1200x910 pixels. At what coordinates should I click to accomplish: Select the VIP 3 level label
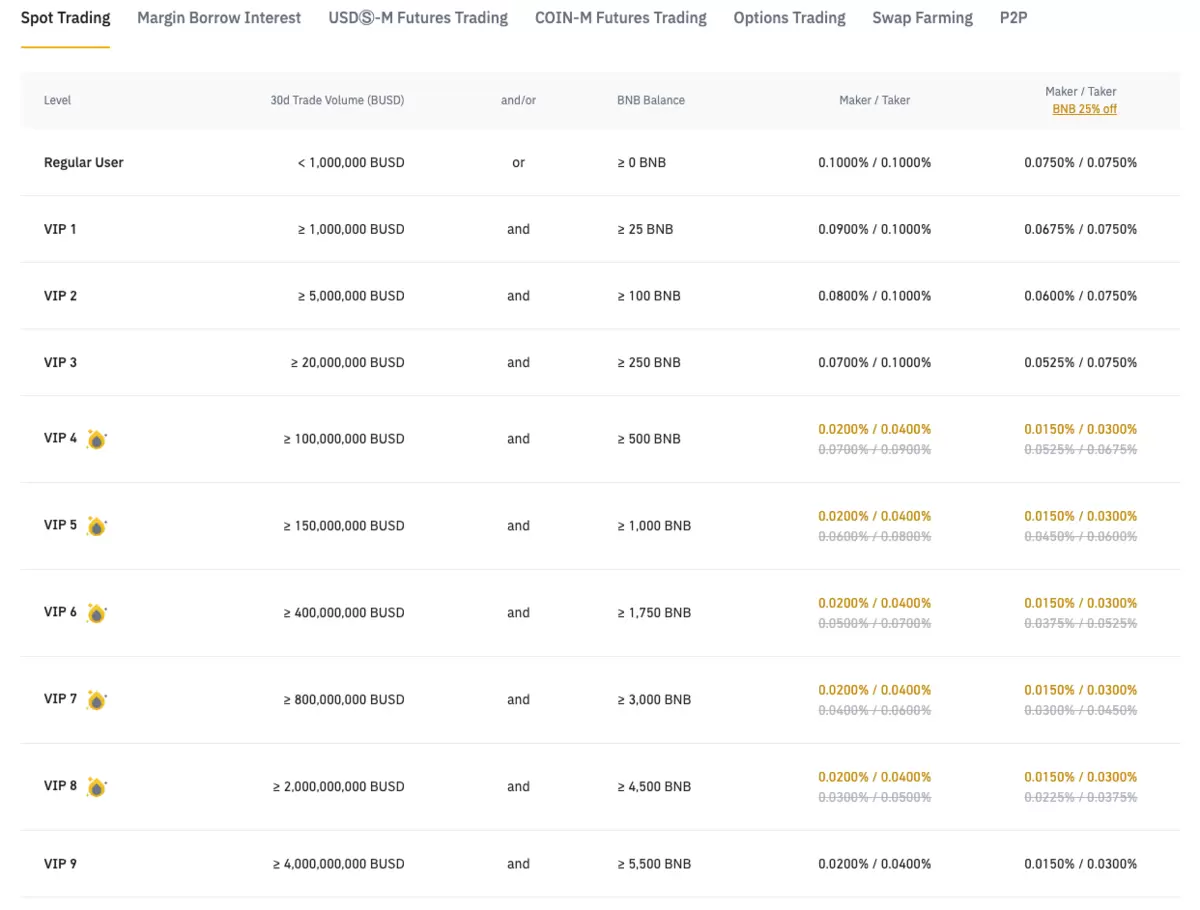[x=60, y=362]
